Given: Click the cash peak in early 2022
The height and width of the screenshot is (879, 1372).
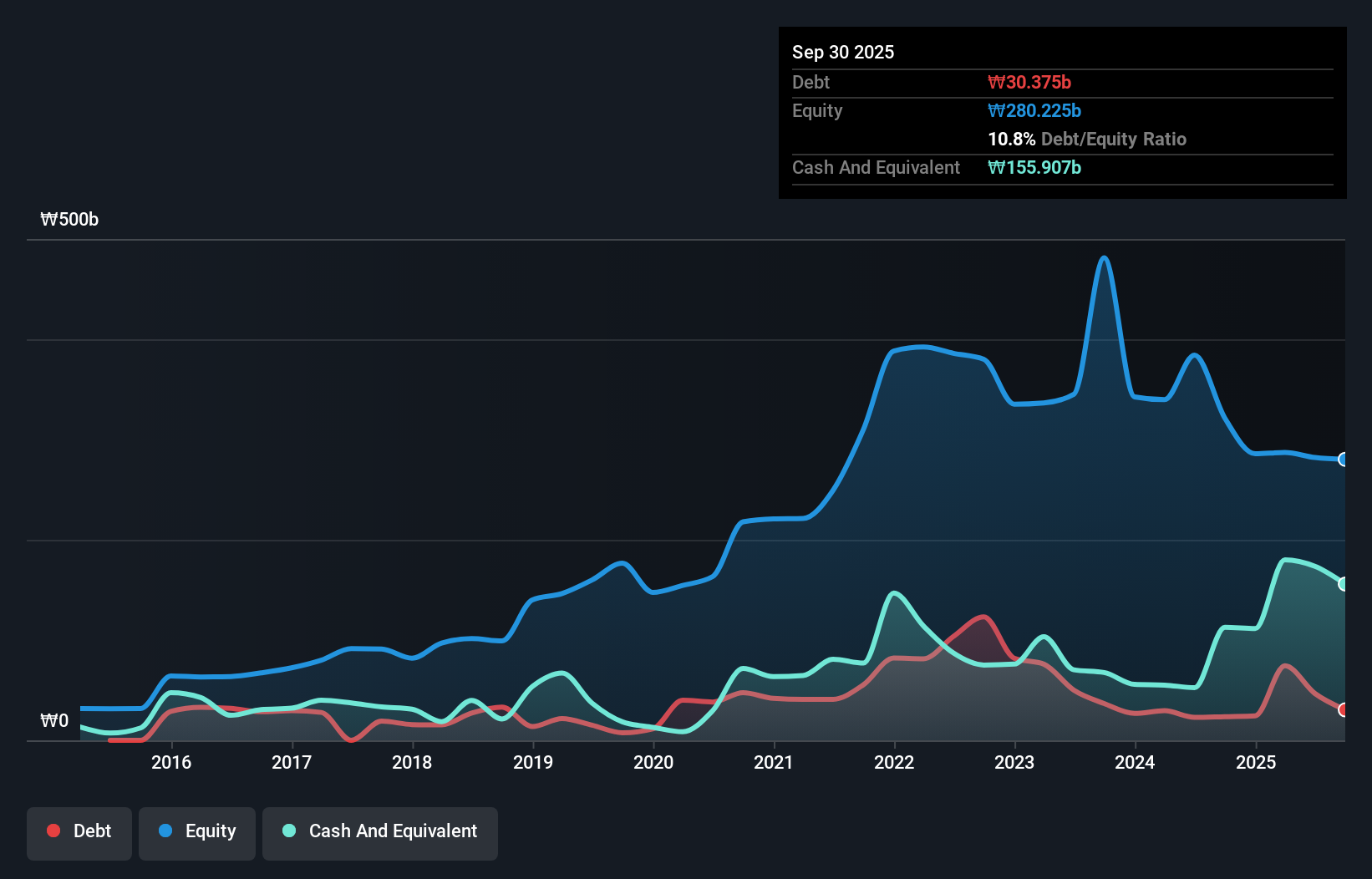Looking at the screenshot, I should pyautogui.click(x=895, y=594).
